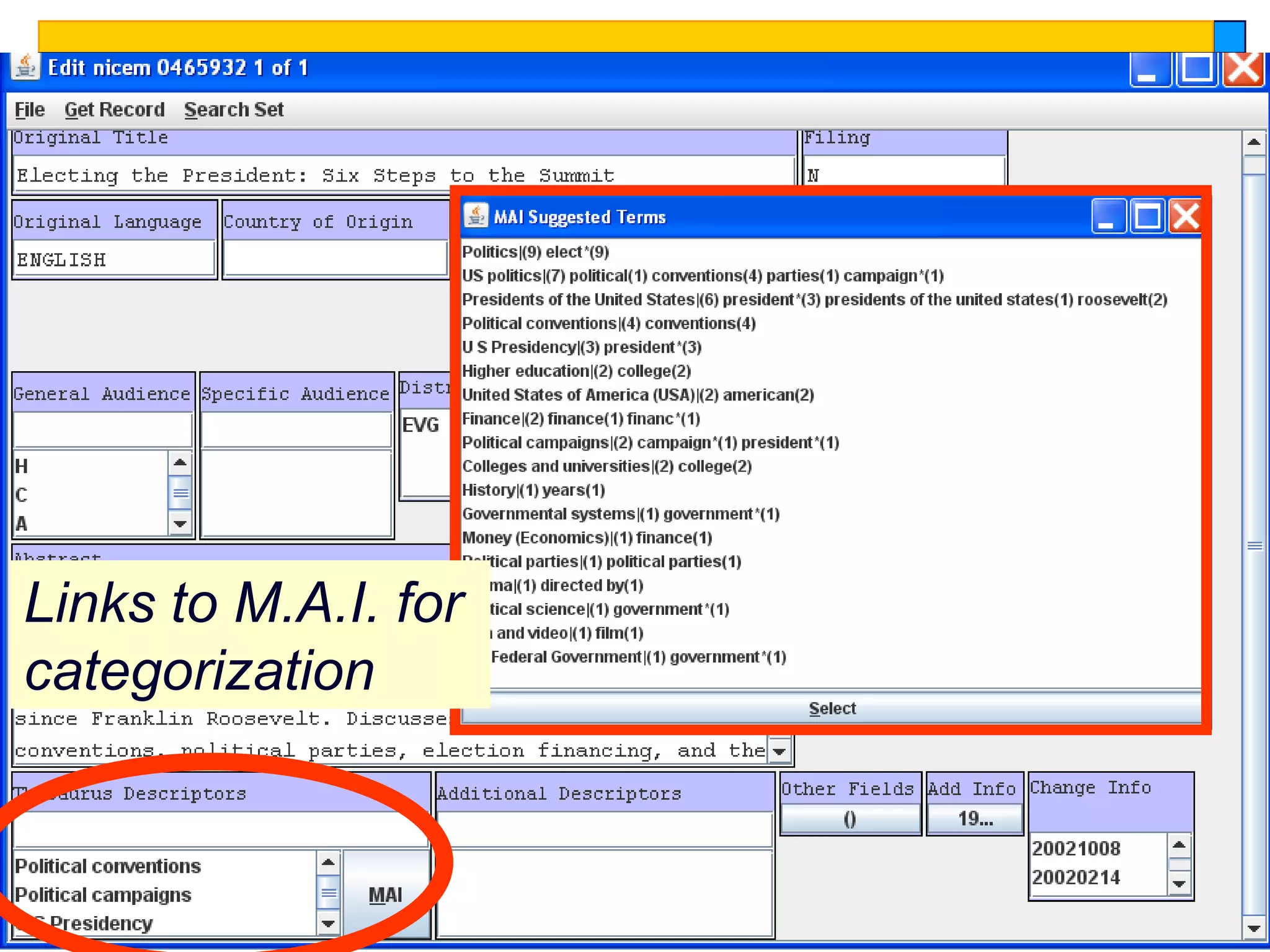
Task: Click the Specific Audience input field
Action: point(296,430)
